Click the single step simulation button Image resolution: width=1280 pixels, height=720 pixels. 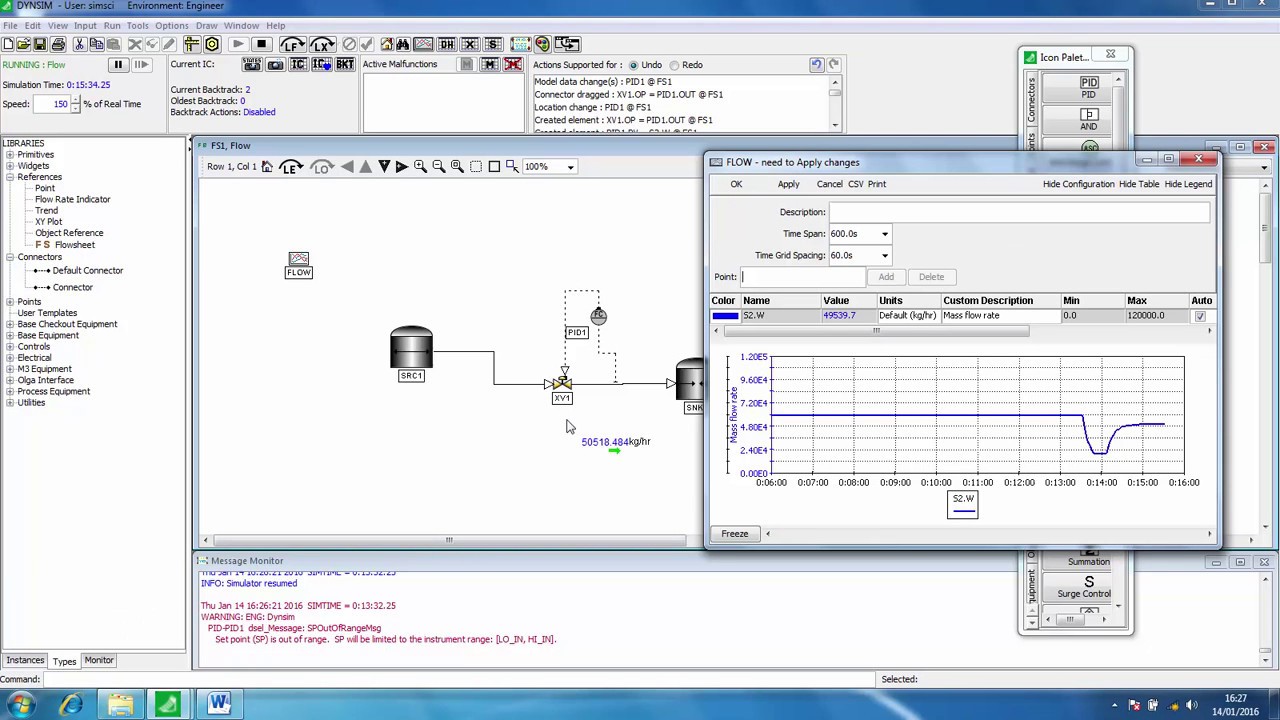(x=141, y=65)
